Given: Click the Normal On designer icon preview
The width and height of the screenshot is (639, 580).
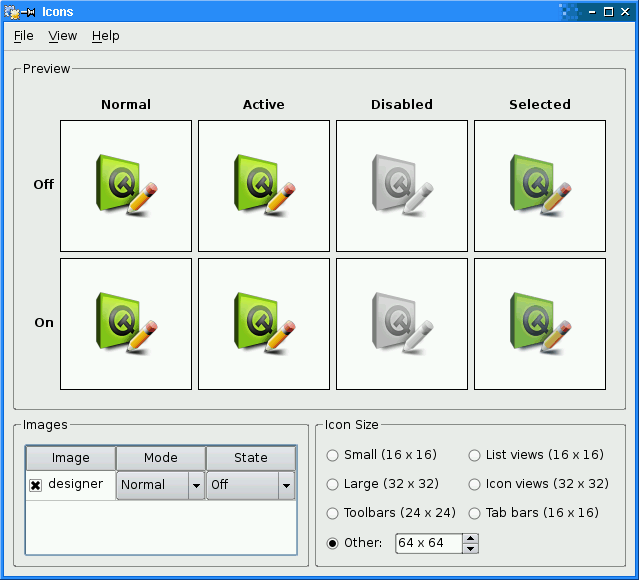Looking at the screenshot, I should point(126,324).
